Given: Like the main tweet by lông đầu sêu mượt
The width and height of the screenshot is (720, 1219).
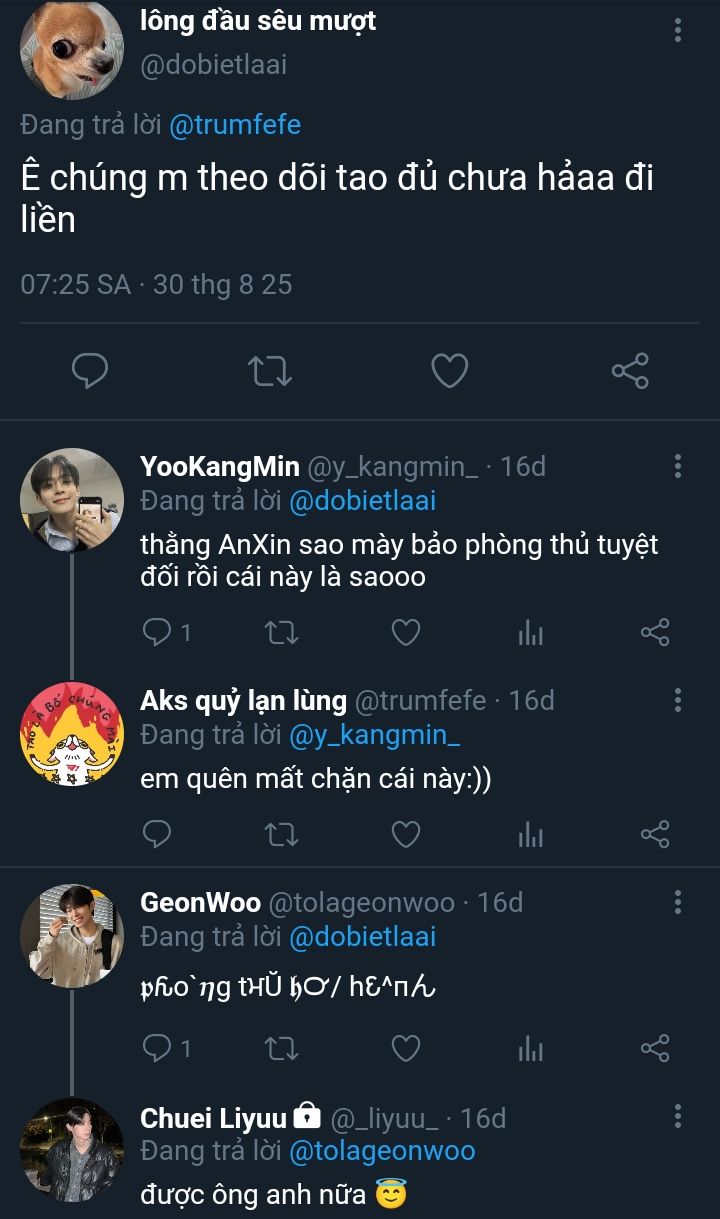Looking at the screenshot, I should coord(449,371).
